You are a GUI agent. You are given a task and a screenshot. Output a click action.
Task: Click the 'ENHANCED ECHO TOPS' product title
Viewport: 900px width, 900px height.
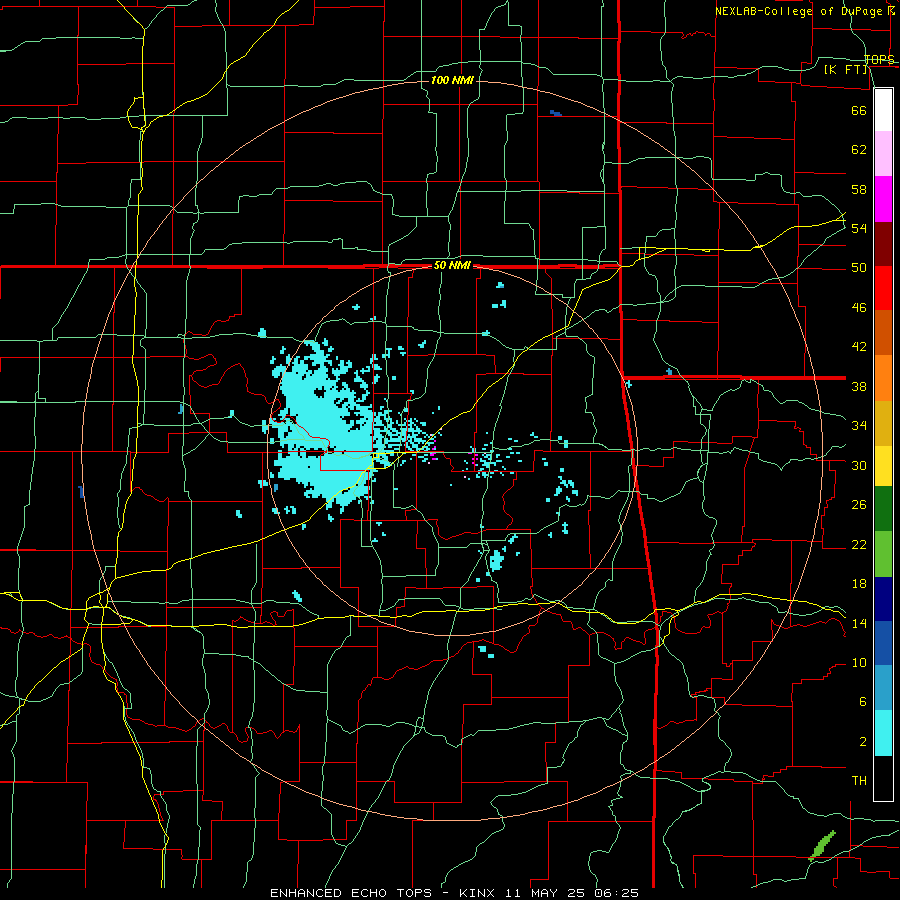[x=351, y=893]
